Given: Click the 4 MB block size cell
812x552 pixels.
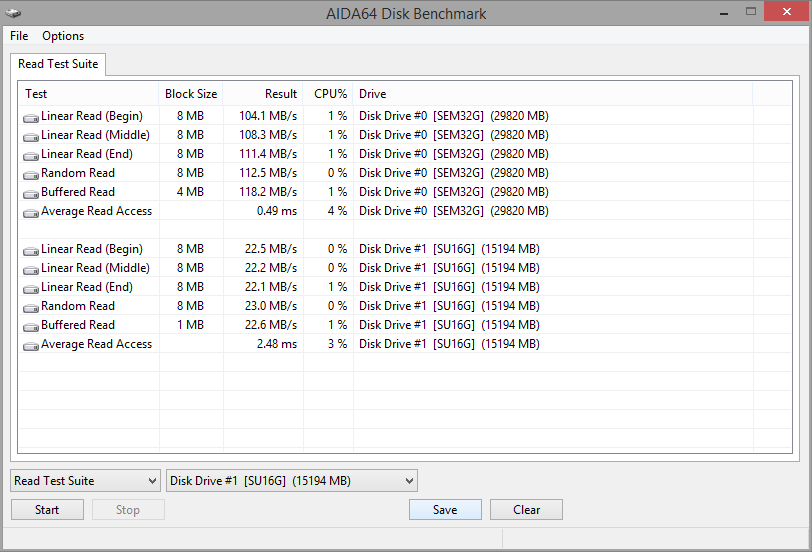Looking at the screenshot, I should coord(190,192).
